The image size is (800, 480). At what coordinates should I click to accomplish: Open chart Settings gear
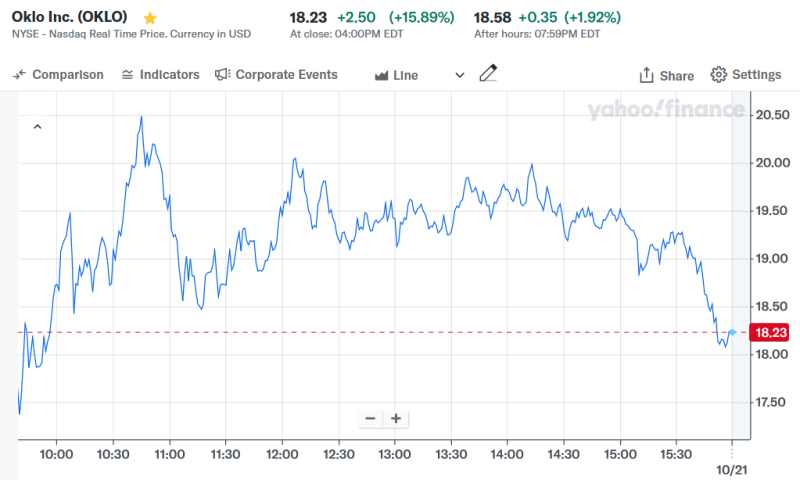click(x=718, y=75)
